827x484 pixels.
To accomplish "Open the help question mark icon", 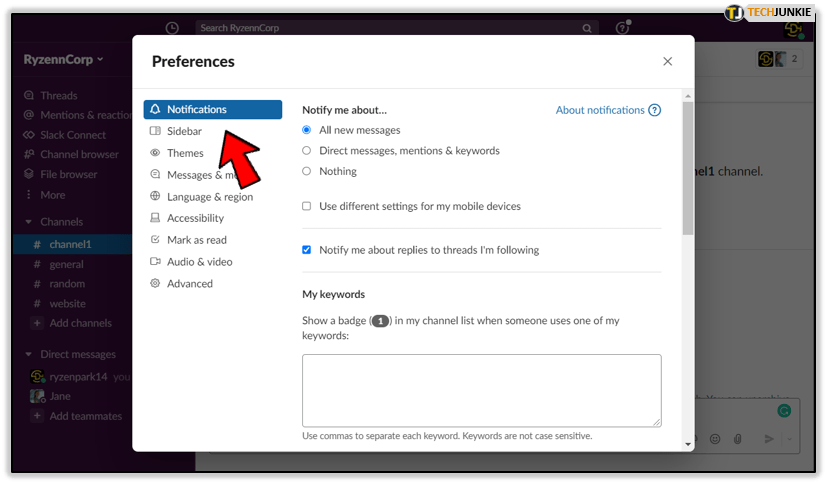I will [622, 28].
